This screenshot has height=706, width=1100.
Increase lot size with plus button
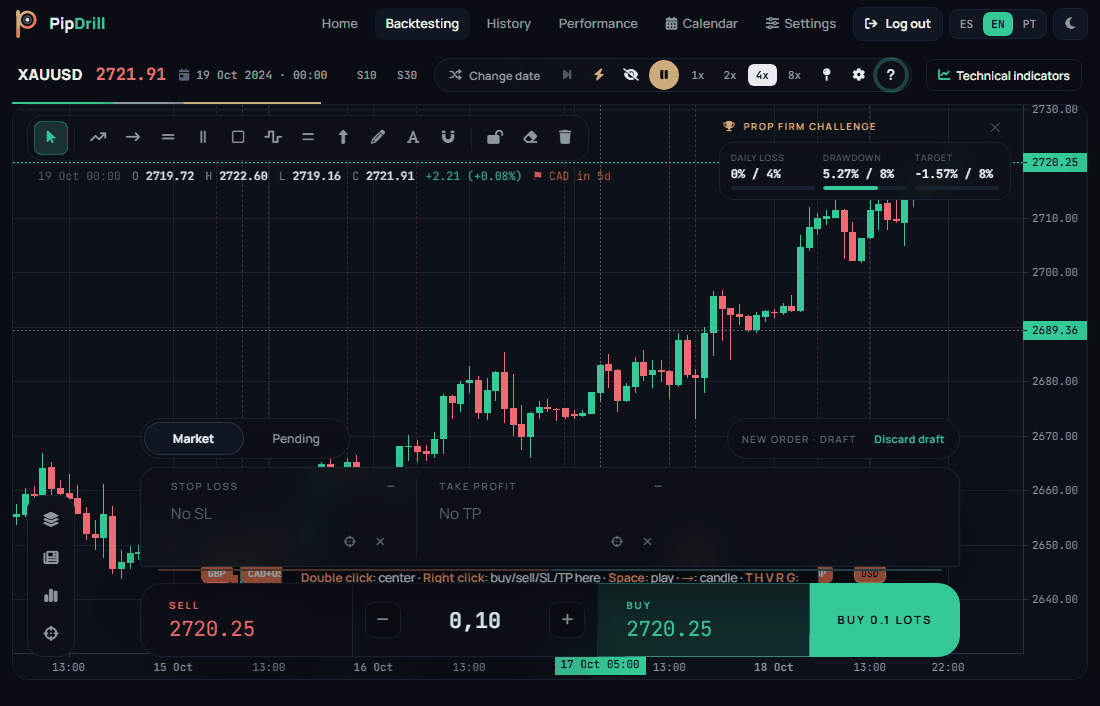point(567,620)
